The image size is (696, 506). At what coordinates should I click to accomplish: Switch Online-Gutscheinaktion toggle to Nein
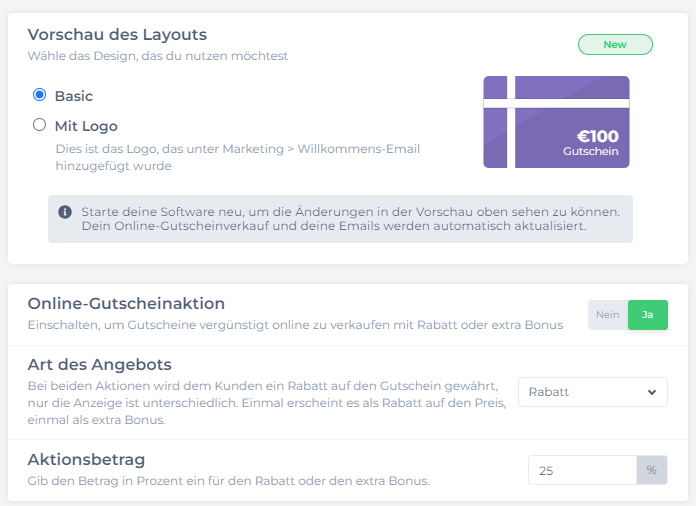click(608, 315)
